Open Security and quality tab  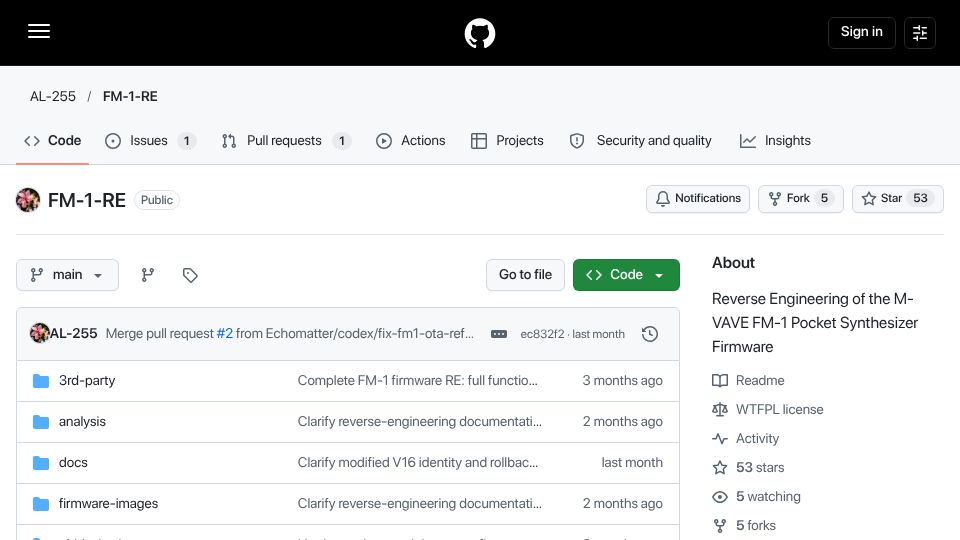[640, 141]
